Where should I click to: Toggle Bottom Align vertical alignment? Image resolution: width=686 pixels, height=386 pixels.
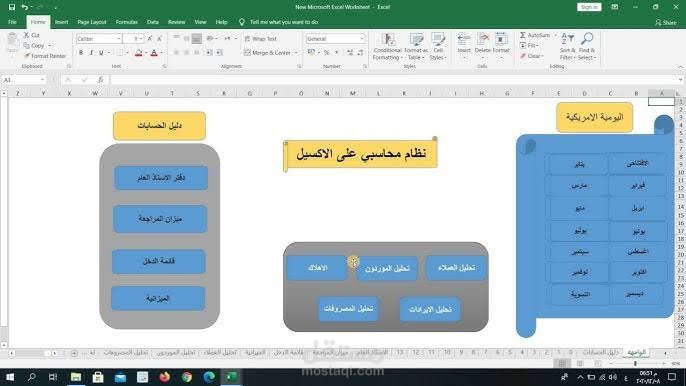tap(197, 39)
